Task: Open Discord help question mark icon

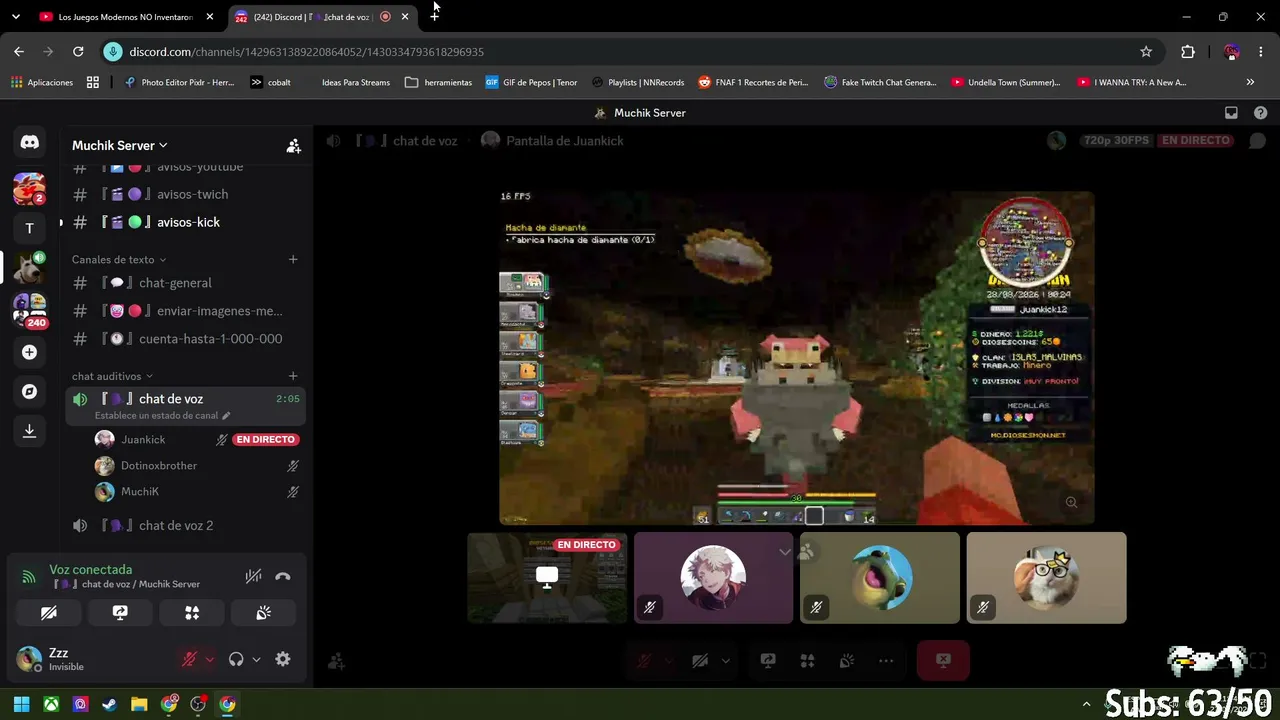Action: [x=1260, y=113]
